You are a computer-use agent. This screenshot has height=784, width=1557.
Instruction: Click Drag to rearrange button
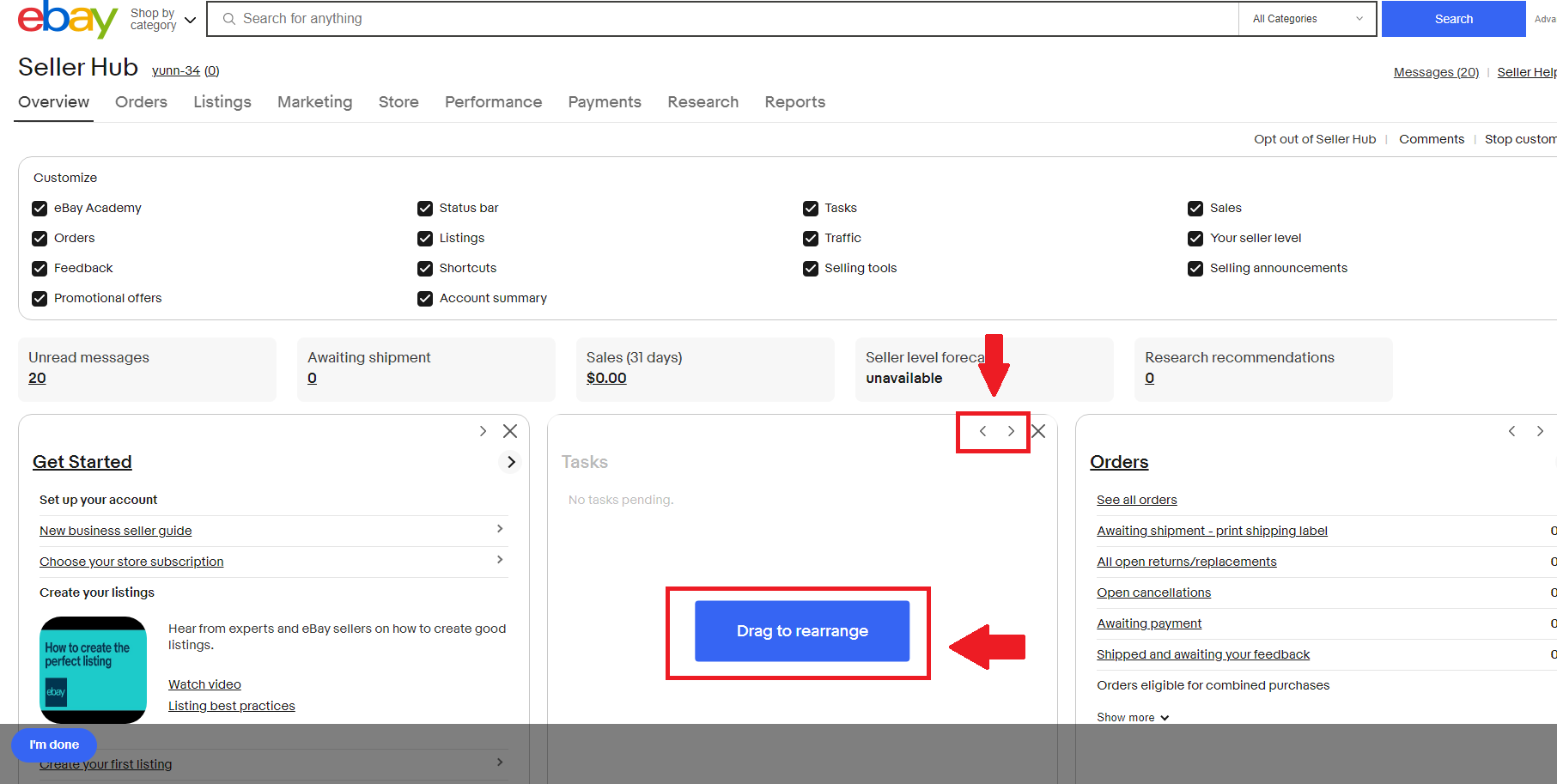tap(802, 631)
